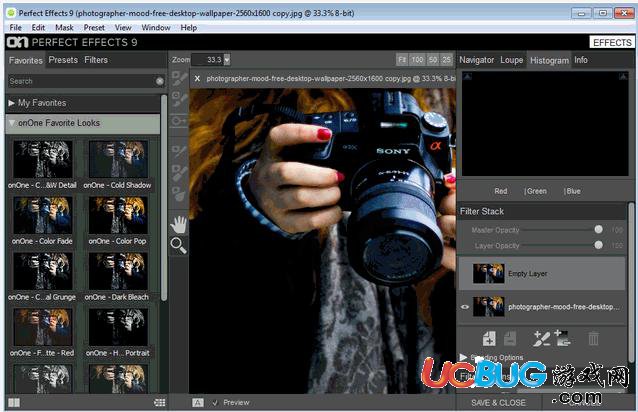
Task: Click the remove layer page icon
Action: pos(510,338)
